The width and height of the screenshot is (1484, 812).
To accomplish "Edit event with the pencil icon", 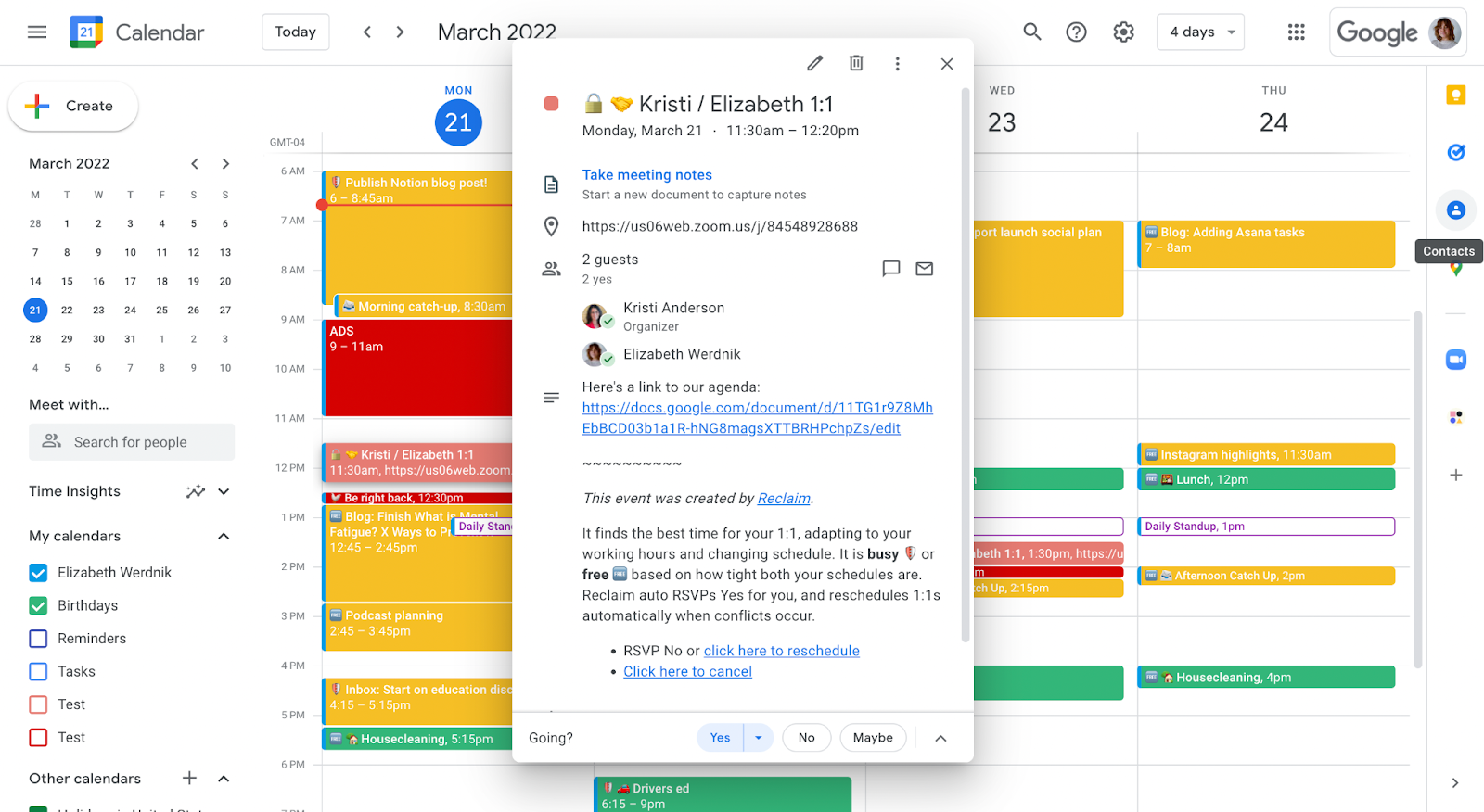I will point(814,63).
